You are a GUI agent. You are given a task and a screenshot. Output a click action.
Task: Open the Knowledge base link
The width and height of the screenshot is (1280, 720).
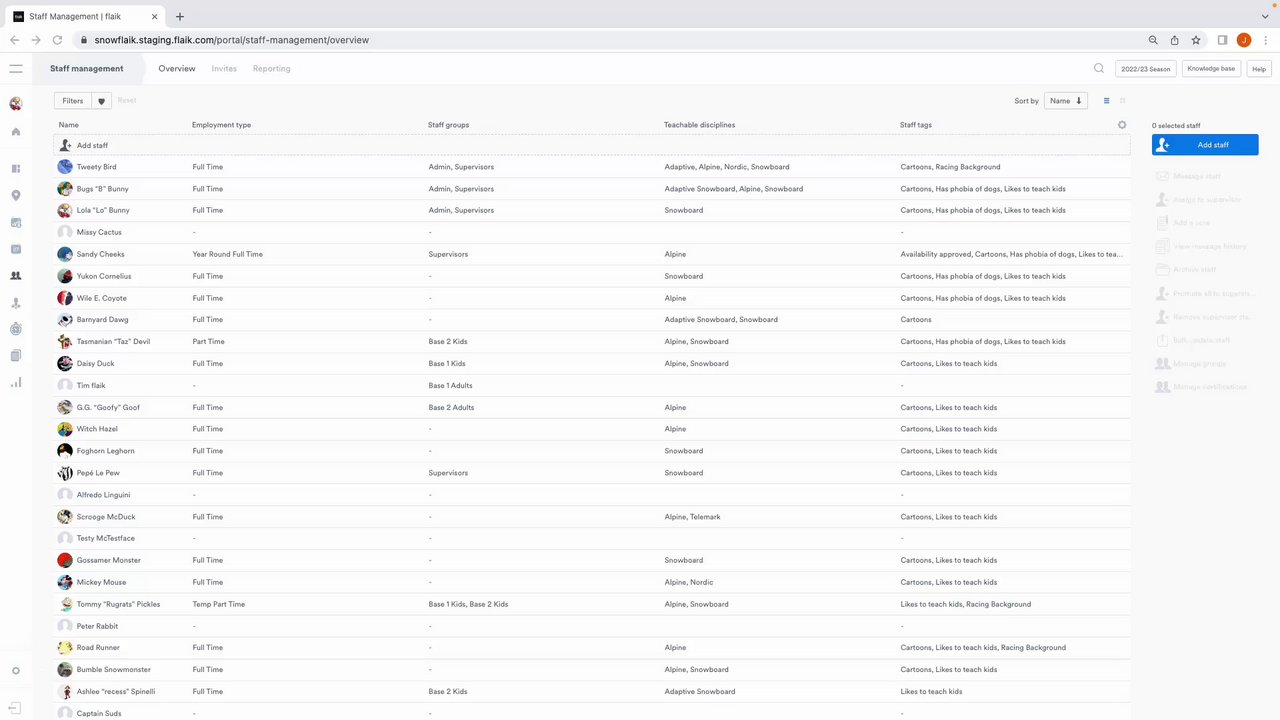1211,69
